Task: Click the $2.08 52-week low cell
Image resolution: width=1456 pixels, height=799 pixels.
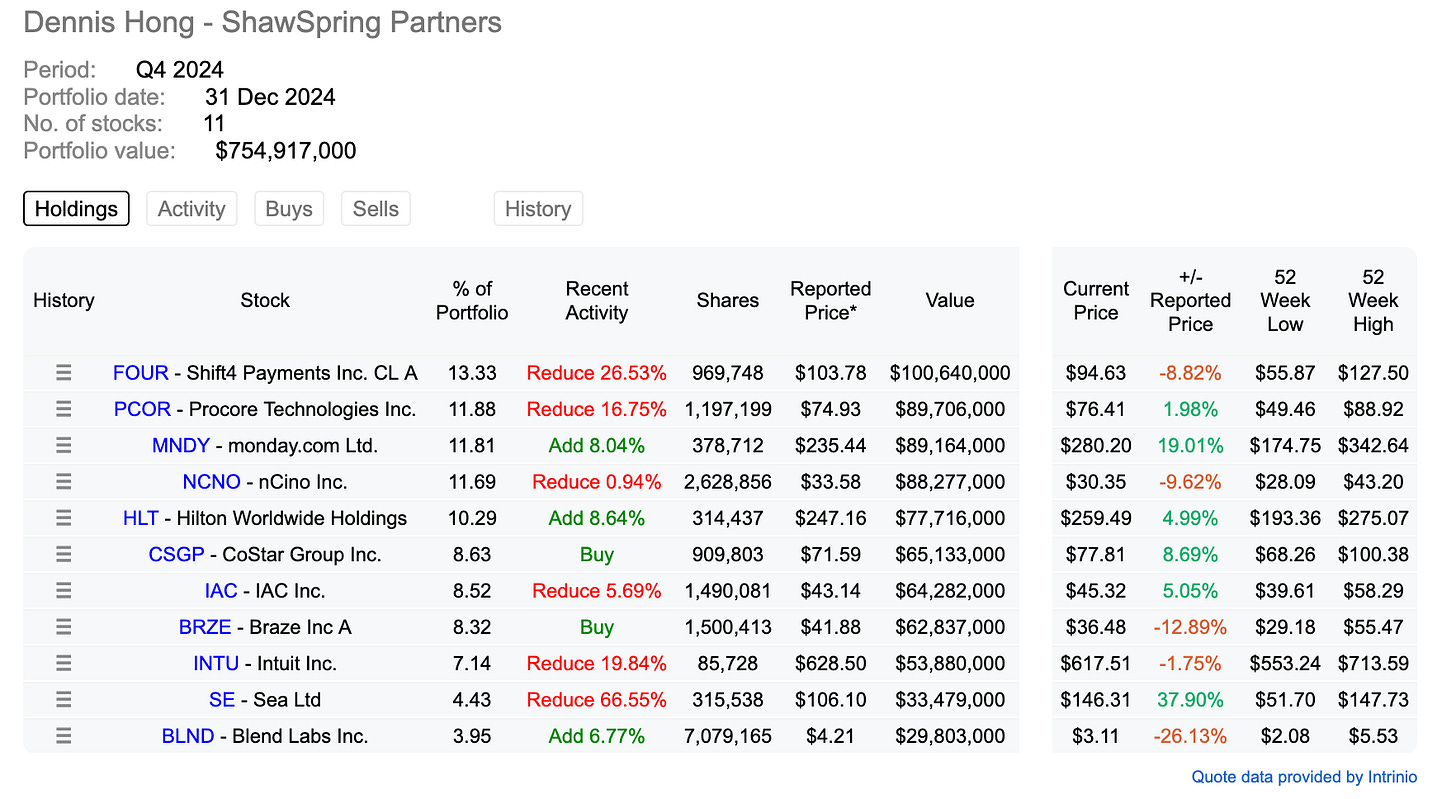Action: [1285, 736]
